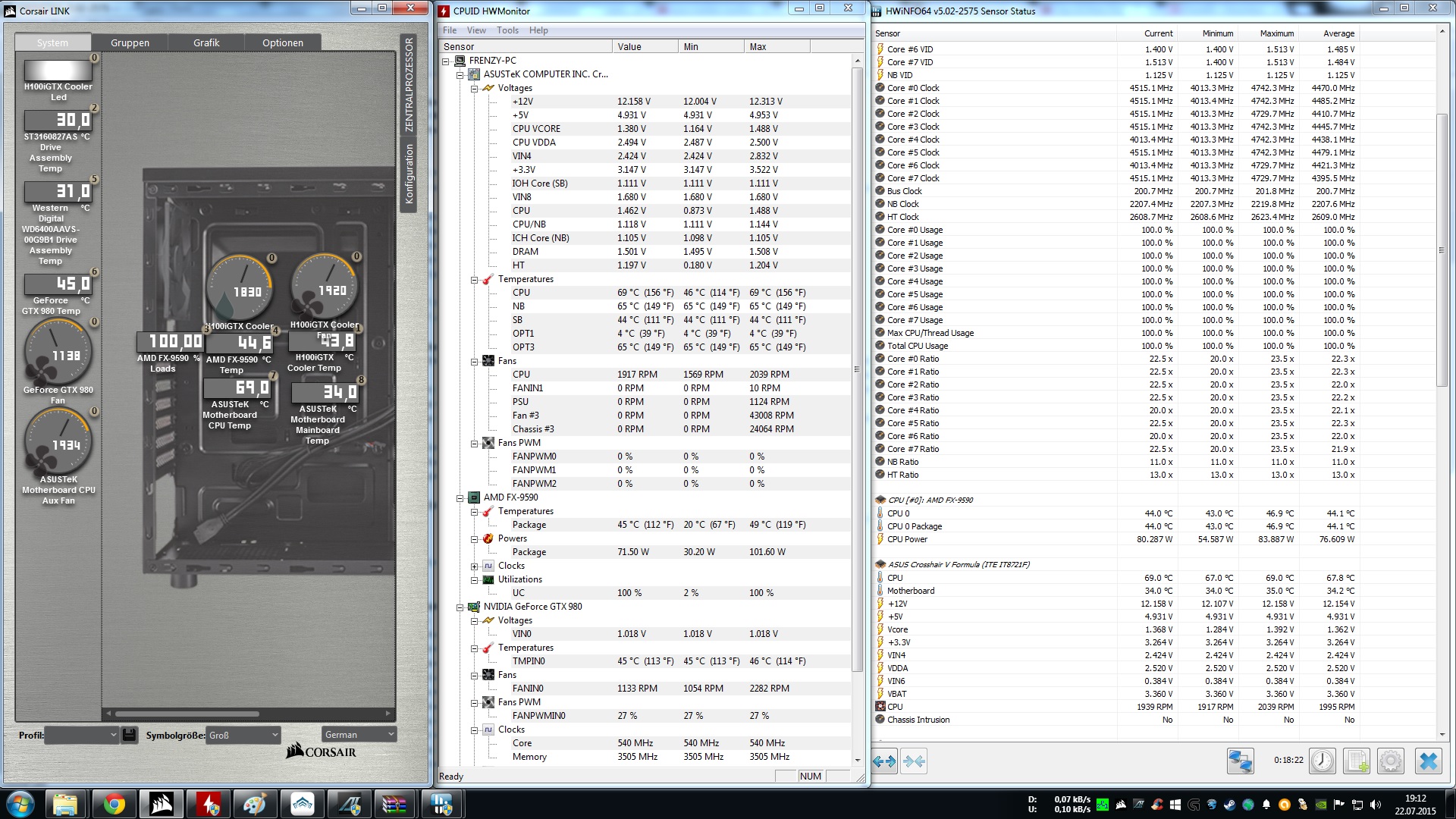The width and height of the screenshot is (1456, 819).
Task: Open the German language dropdown
Action: pos(359,734)
